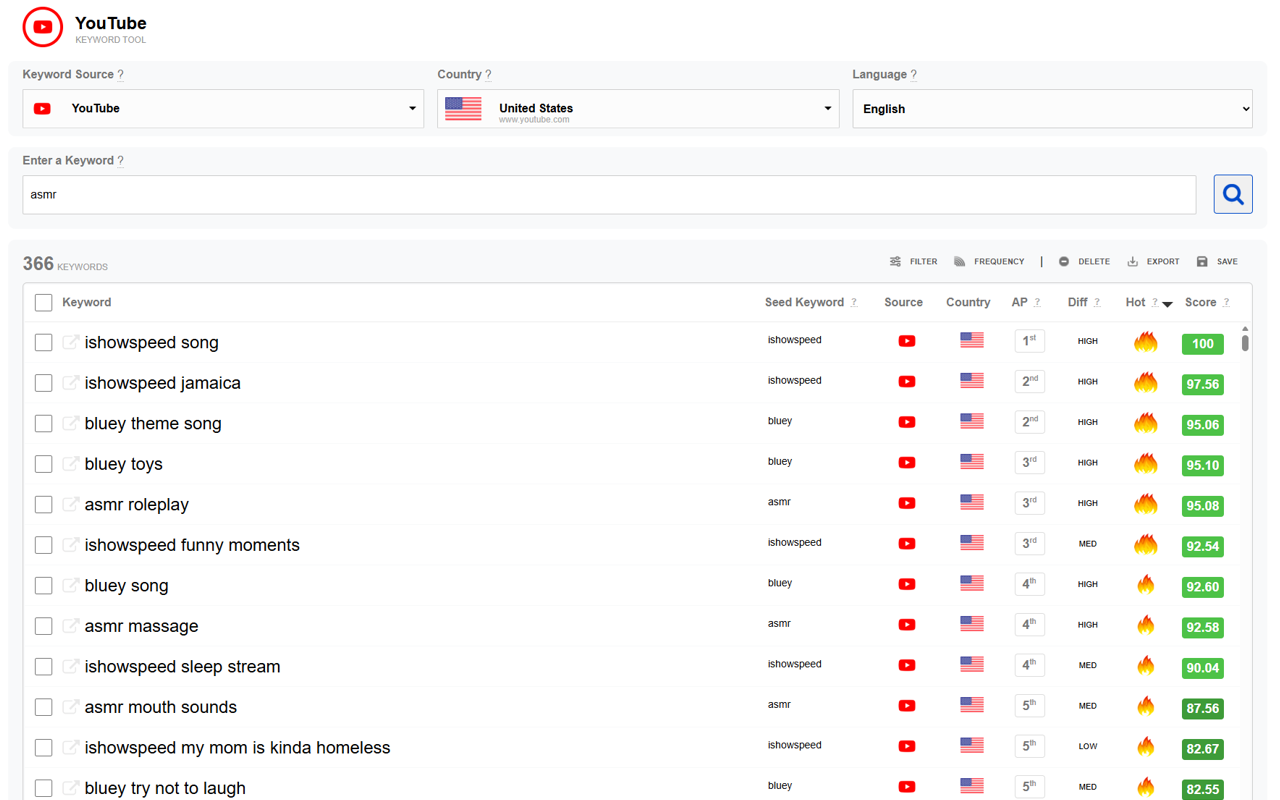Click flame icon in ishowspeed song row
The height and width of the screenshot is (800, 1280).
pyautogui.click(x=1146, y=341)
